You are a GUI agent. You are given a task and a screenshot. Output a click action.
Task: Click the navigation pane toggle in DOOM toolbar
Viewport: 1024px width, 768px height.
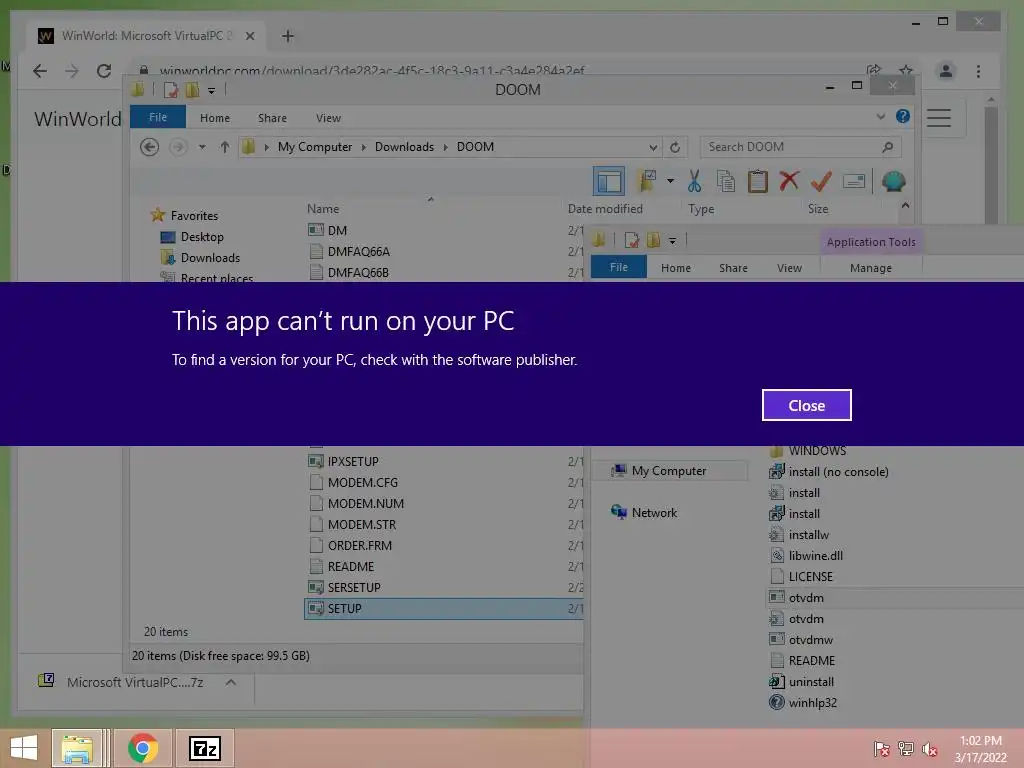[x=609, y=181]
